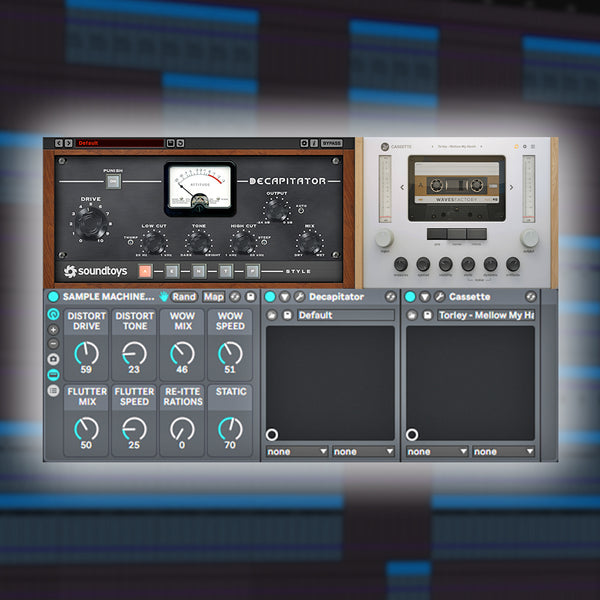This screenshot has height=600, width=600.
Task: Select style E on Decapitator
Action: coord(172,271)
